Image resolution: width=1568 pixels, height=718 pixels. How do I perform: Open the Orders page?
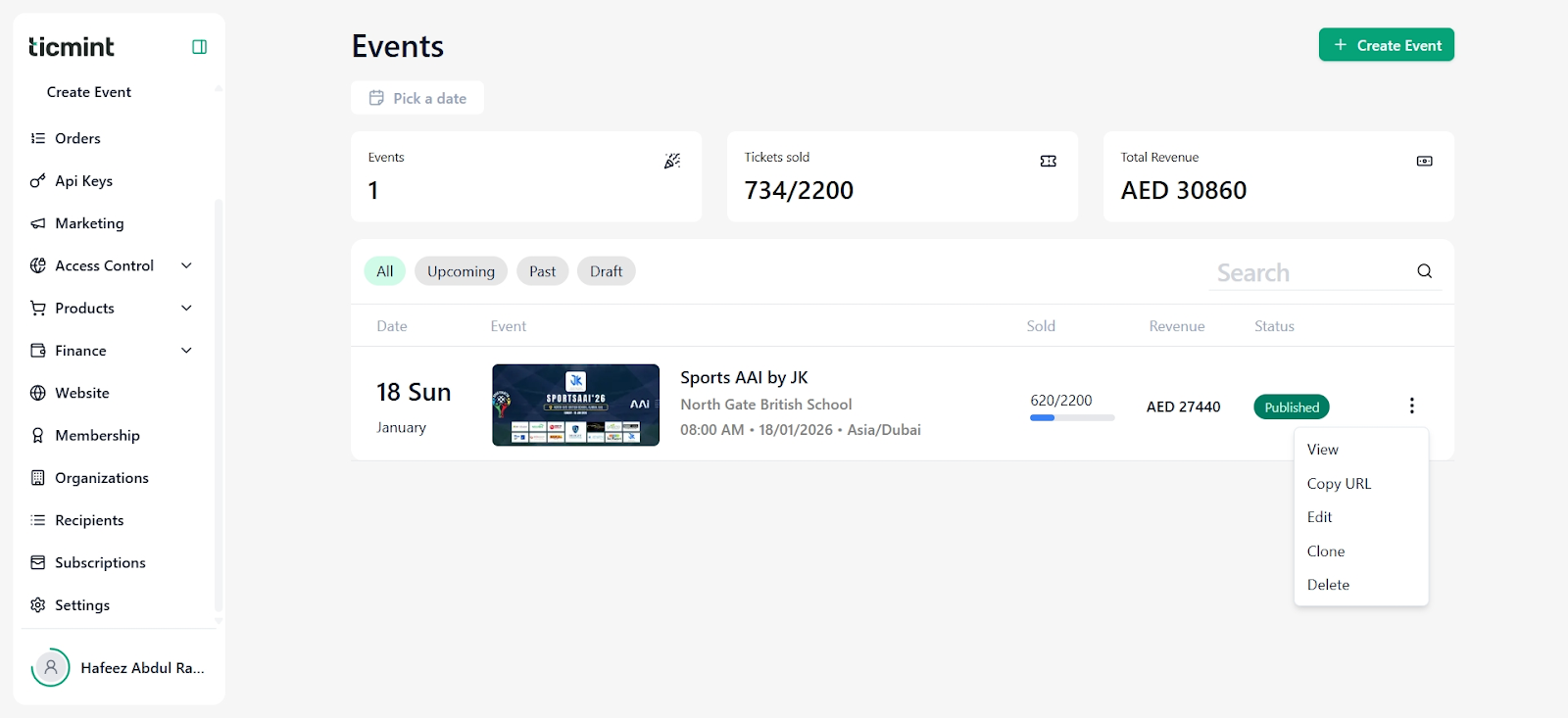(77, 138)
